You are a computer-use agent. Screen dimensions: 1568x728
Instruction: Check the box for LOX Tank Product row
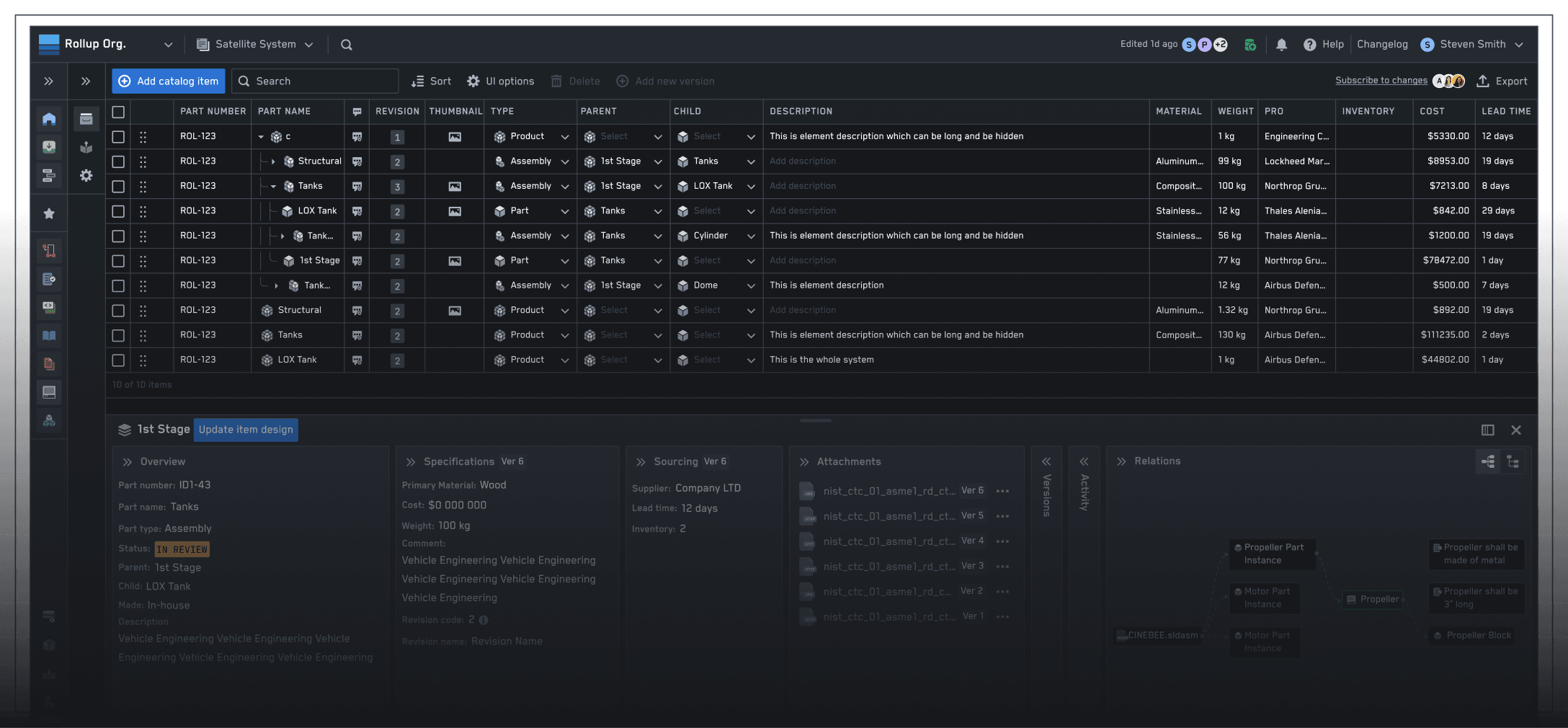(x=118, y=360)
